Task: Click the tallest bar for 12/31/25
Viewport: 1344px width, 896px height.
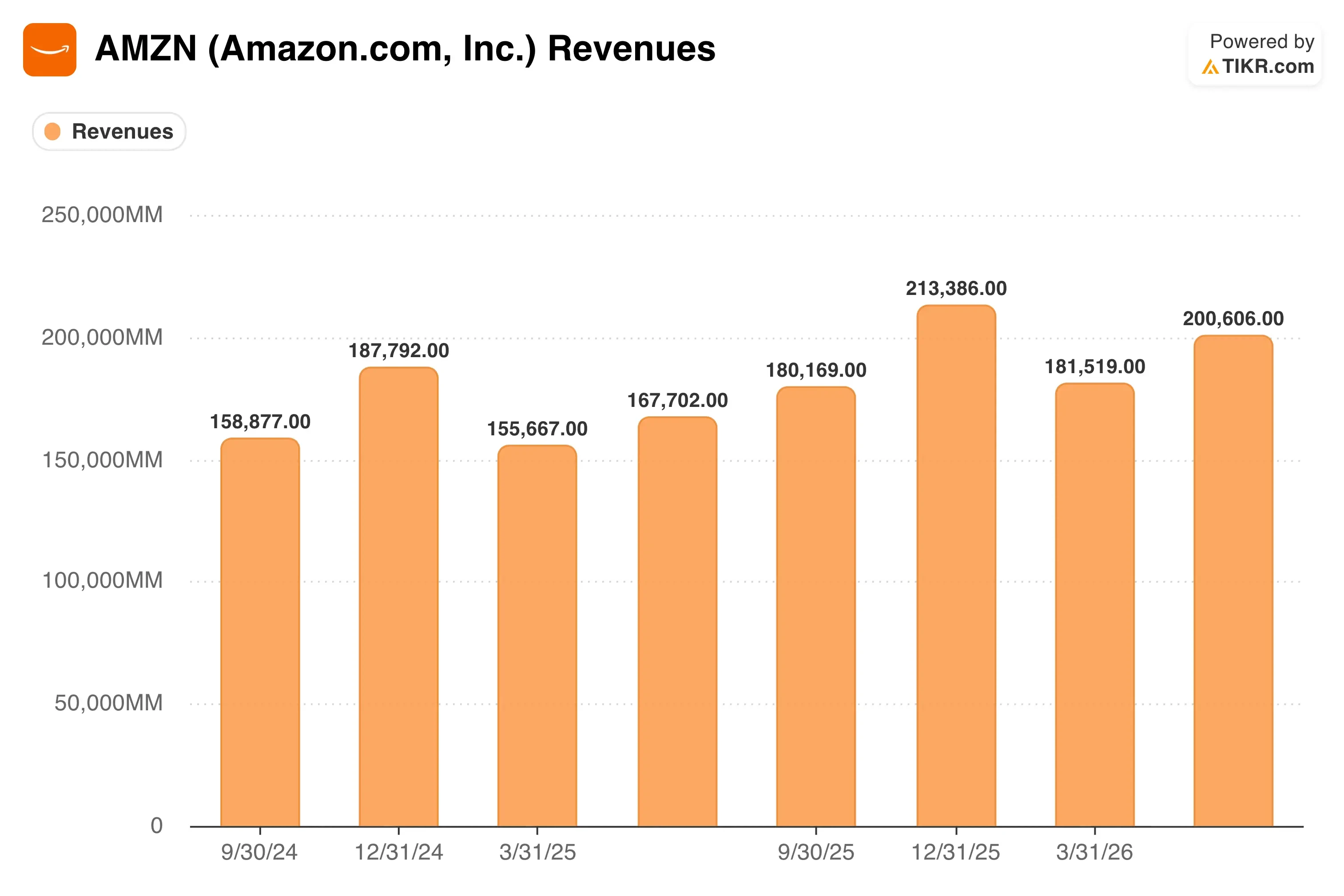Action: click(x=956, y=565)
